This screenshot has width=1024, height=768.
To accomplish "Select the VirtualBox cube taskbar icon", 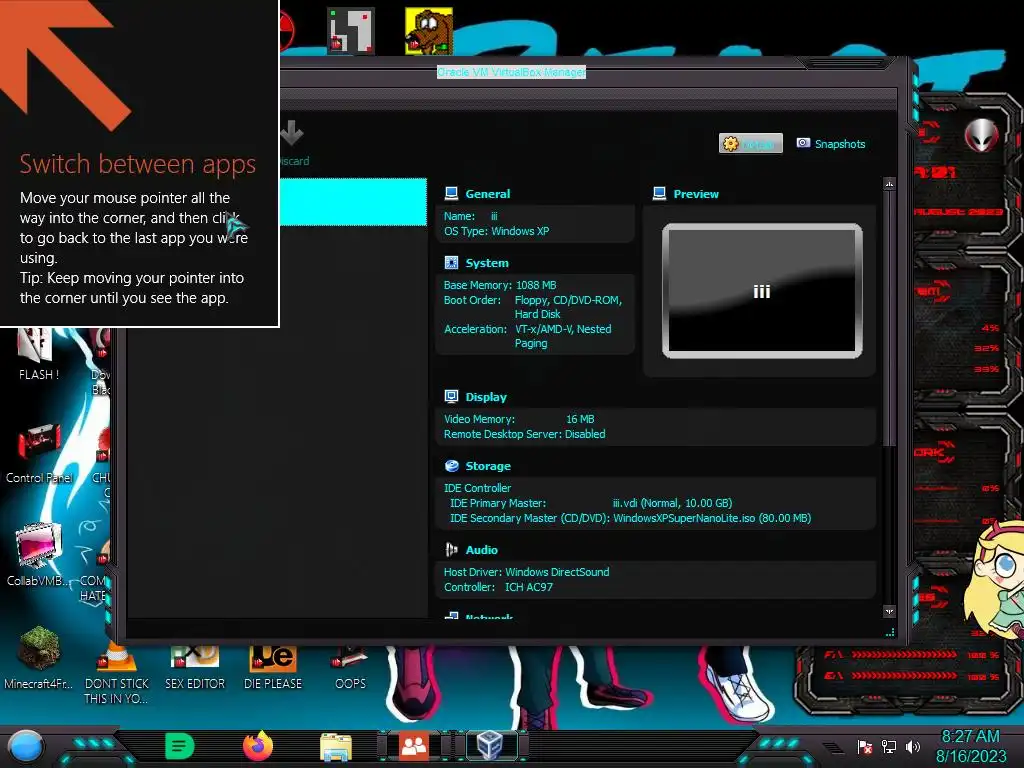I will click(x=490, y=745).
